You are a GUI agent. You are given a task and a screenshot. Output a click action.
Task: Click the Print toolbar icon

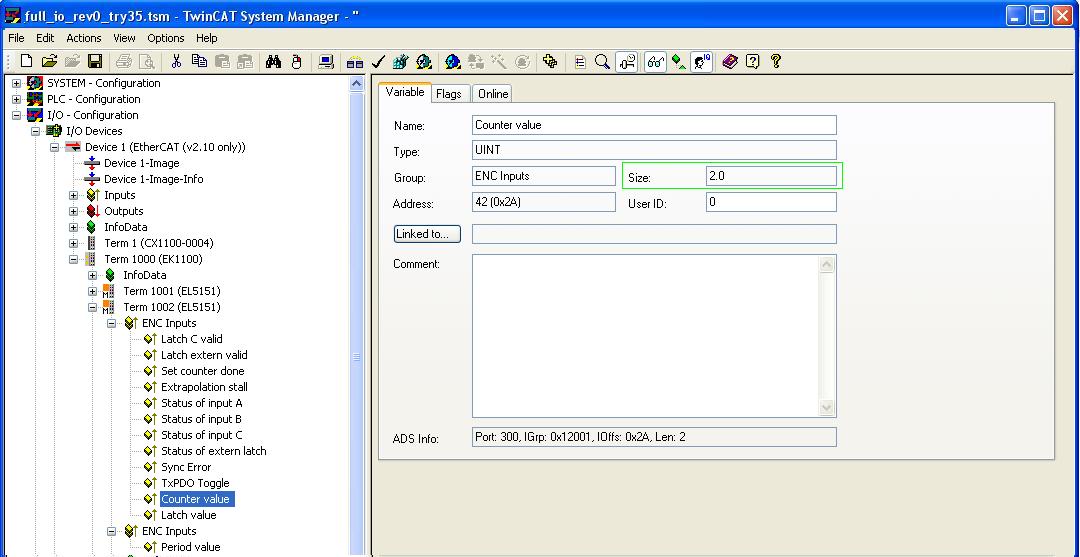click(x=124, y=61)
